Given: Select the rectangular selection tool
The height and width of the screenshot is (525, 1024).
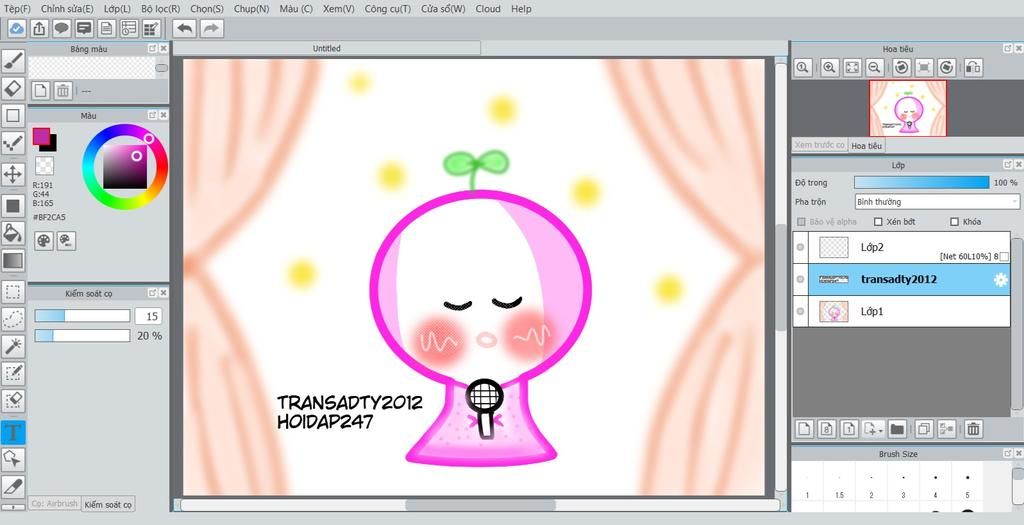Looking at the screenshot, I should coord(13,292).
